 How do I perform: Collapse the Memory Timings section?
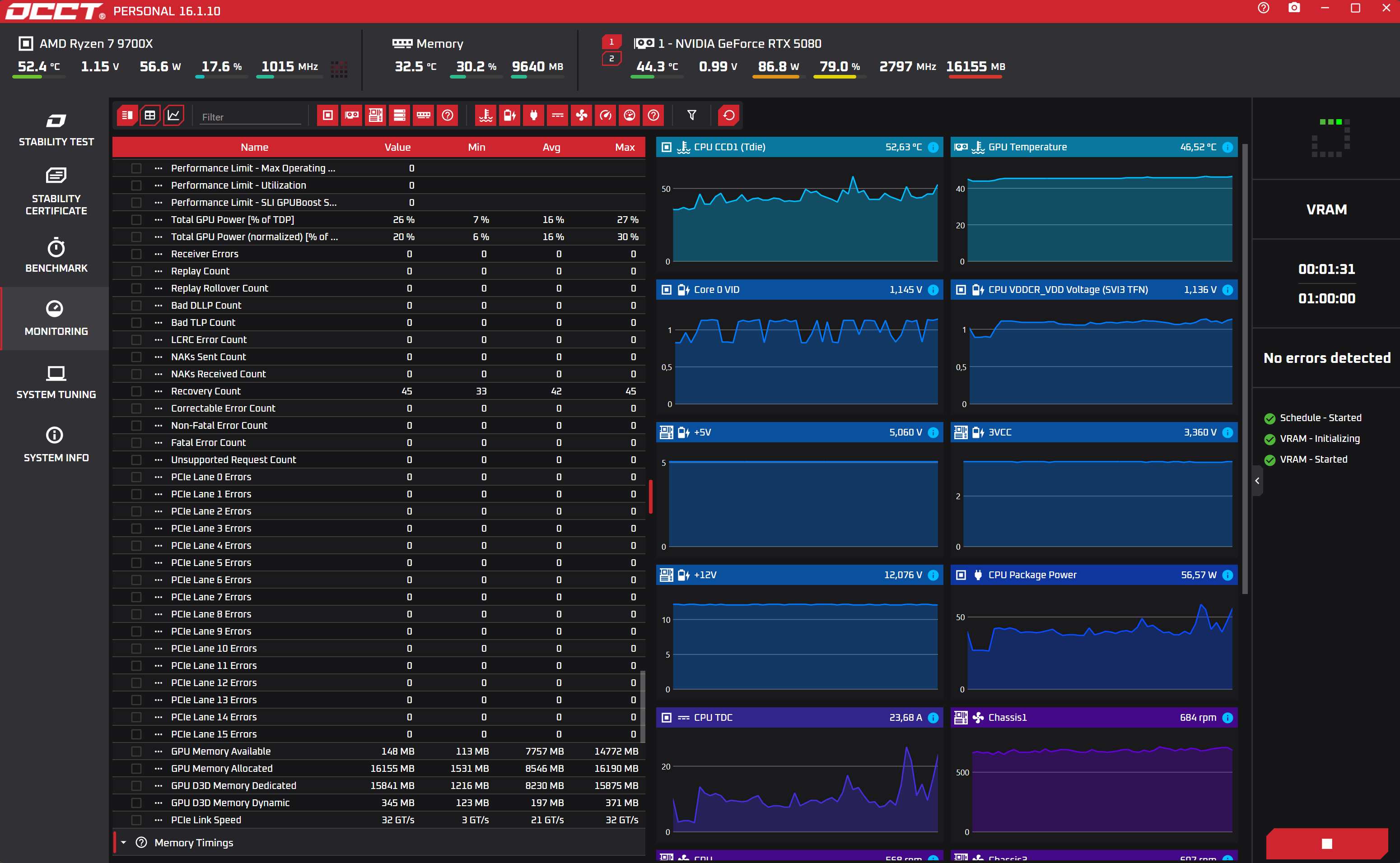[x=123, y=842]
